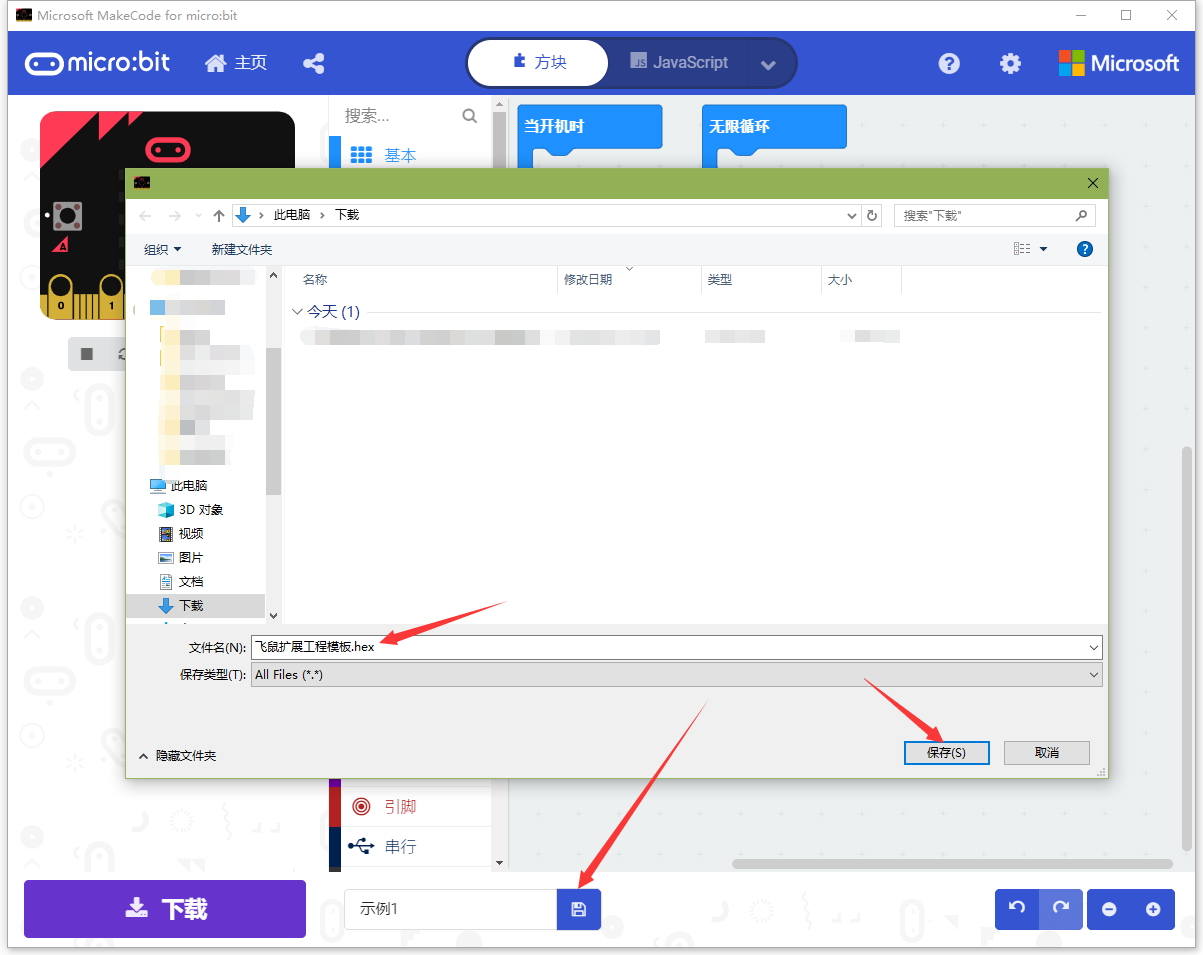Click 隐藏文件夹 to hide folders

click(x=177, y=755)
